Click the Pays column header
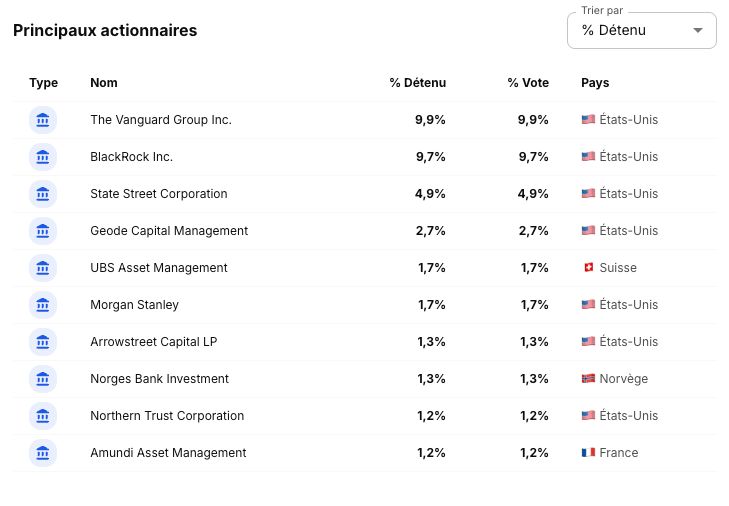 (x=595, y=83)
